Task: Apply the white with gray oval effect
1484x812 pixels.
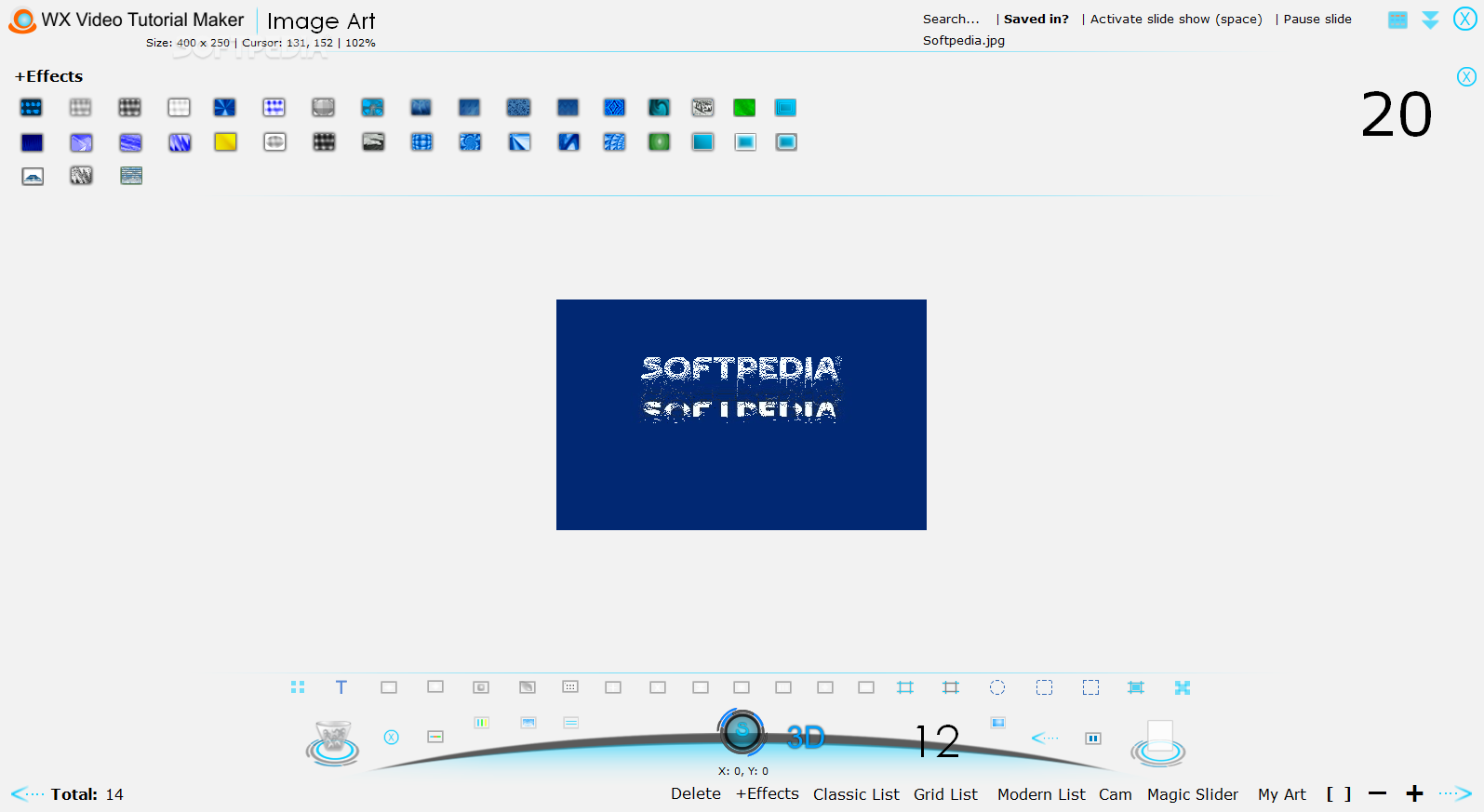Action: (274, 141)
